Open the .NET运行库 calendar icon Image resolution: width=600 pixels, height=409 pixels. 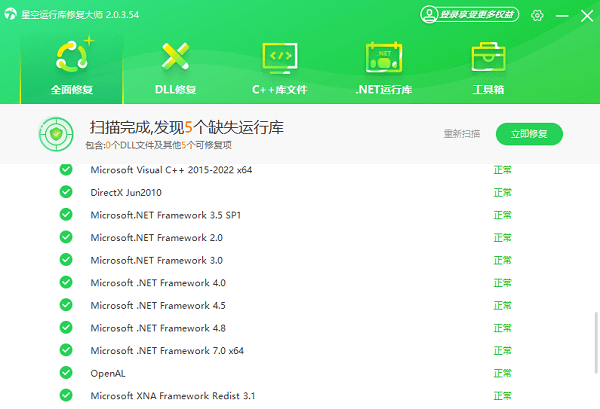384,57
